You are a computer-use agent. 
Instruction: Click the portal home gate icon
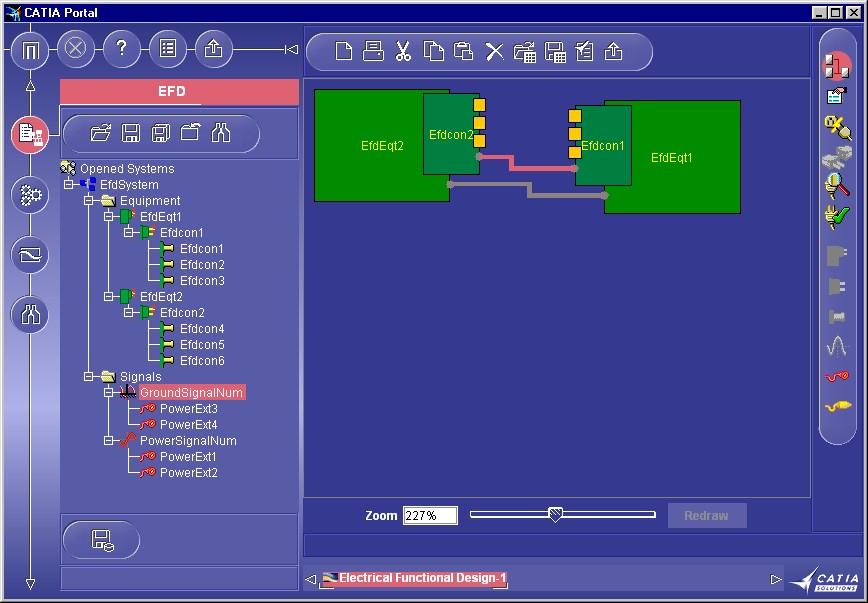(x=30, y=50)
